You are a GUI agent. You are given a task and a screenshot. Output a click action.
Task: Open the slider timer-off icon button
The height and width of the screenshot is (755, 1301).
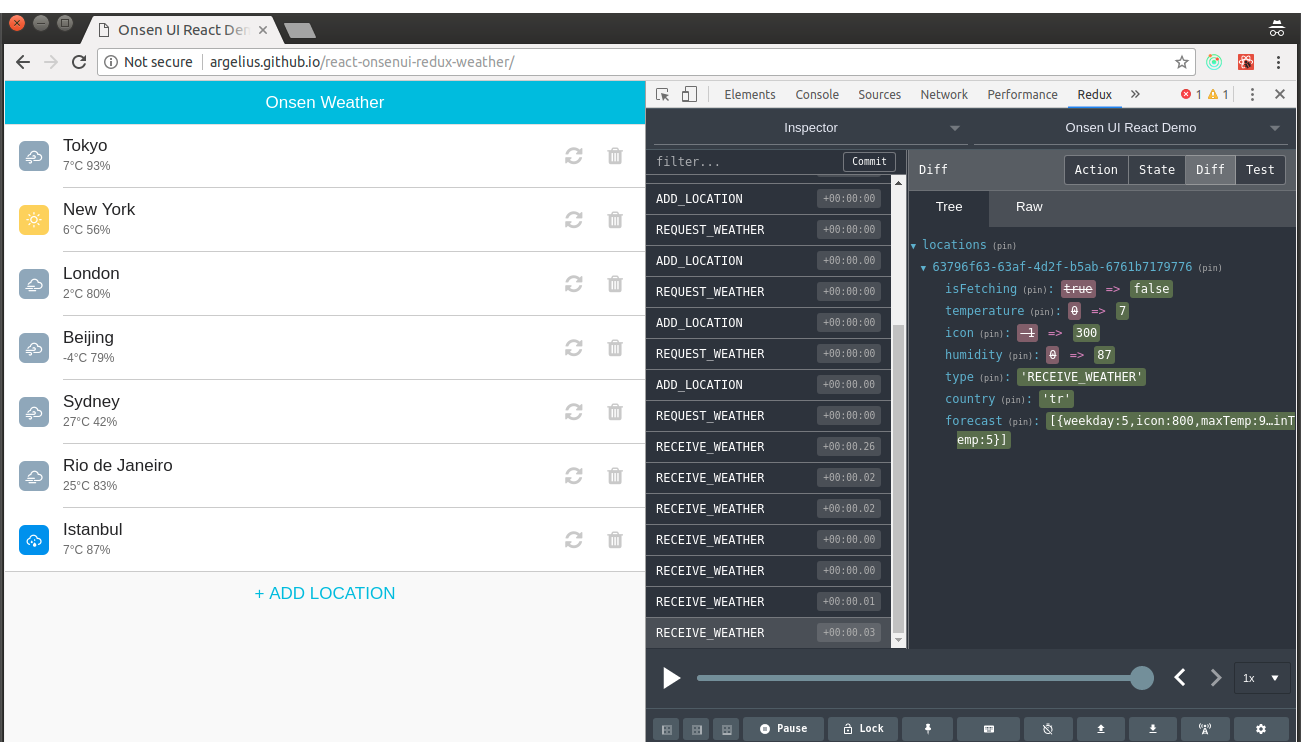(1048, 728)
